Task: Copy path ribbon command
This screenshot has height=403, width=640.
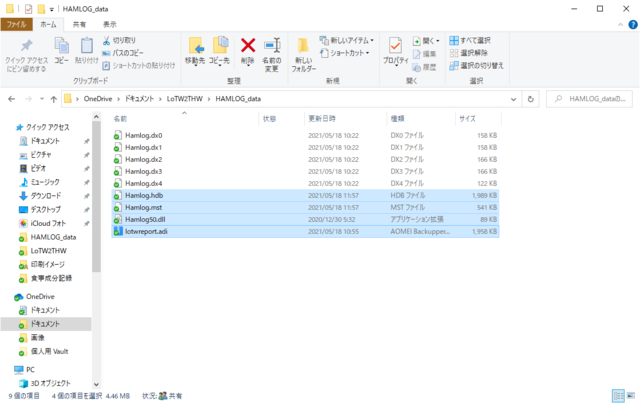Action: [x=123, y=53]
